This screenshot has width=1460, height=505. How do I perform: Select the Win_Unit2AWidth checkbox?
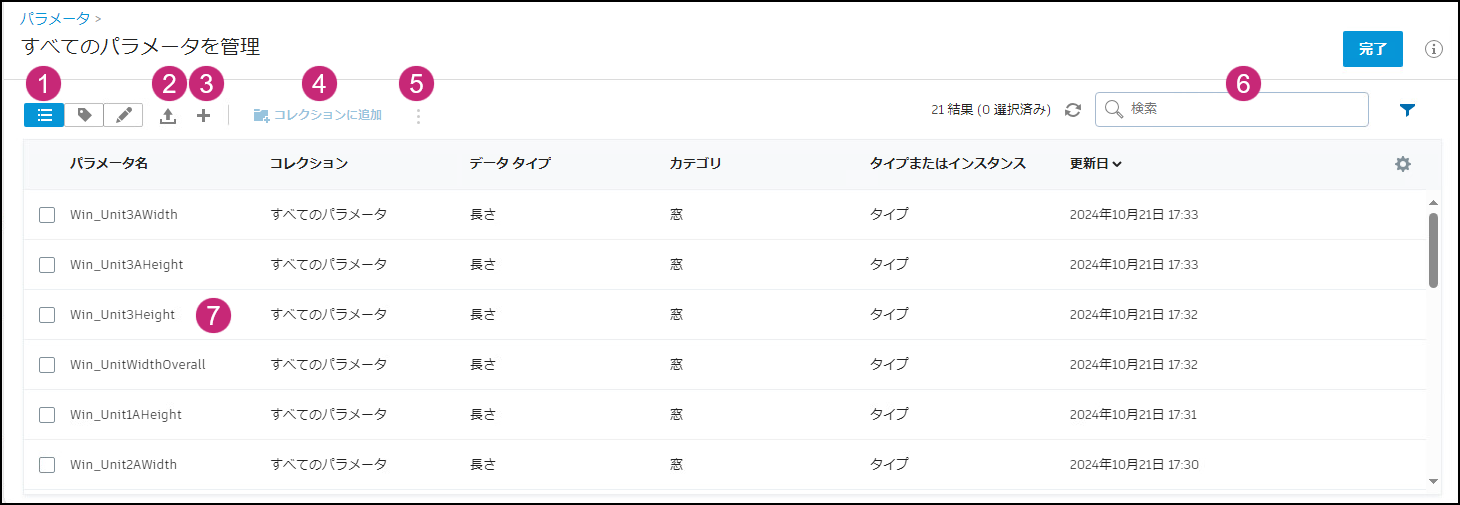(47, 464)
